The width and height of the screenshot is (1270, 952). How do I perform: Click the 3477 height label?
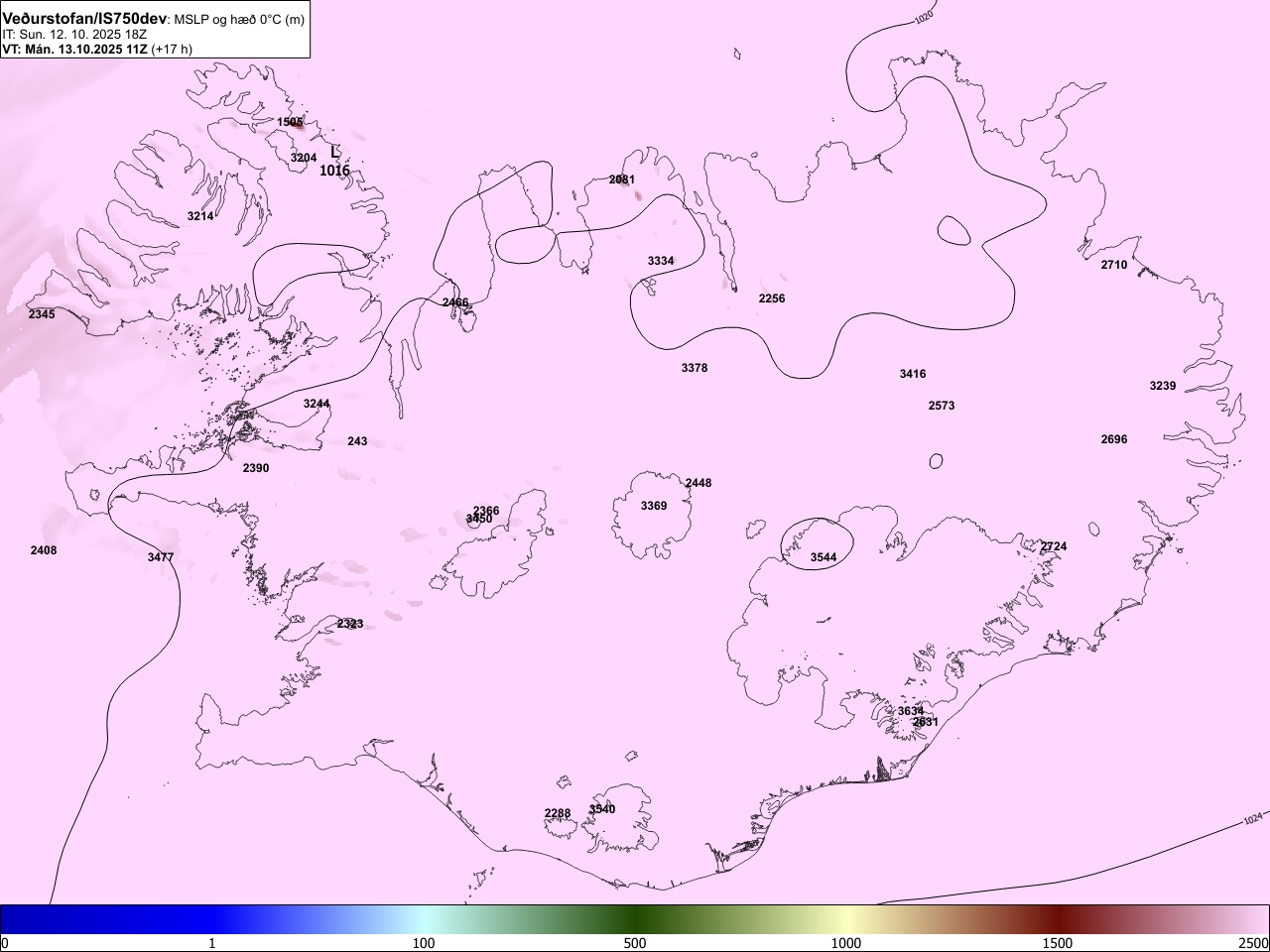pyautogui.click(x=161, y=557)
